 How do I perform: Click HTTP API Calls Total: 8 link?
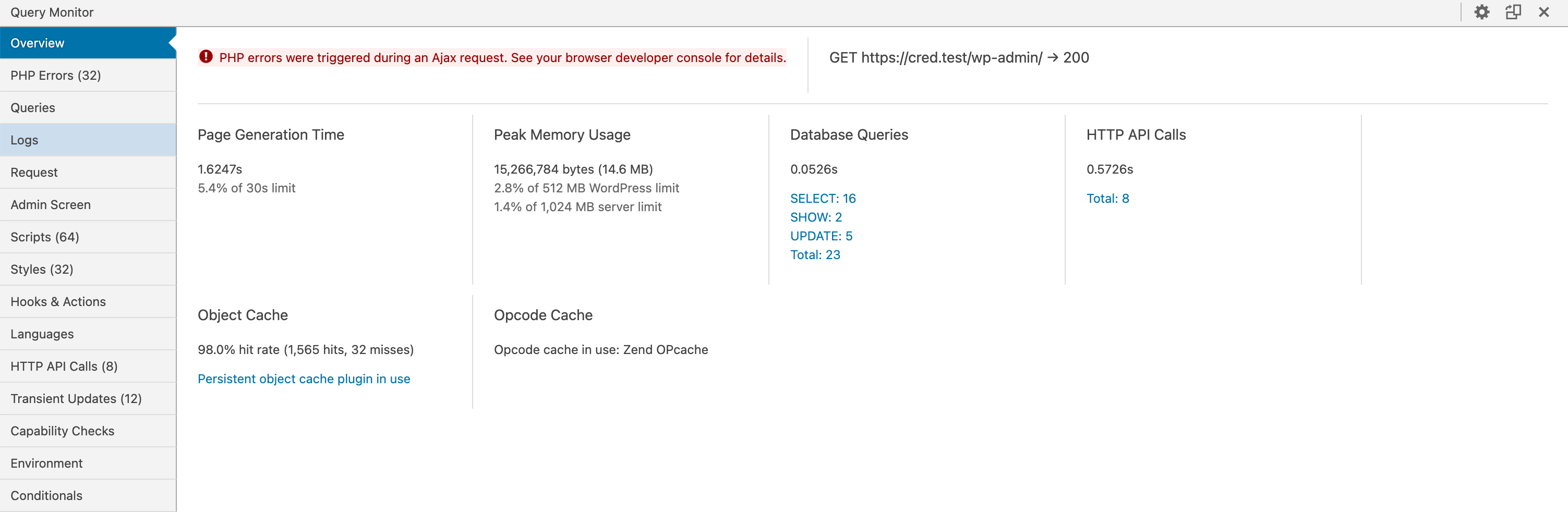click(1107, 198)
